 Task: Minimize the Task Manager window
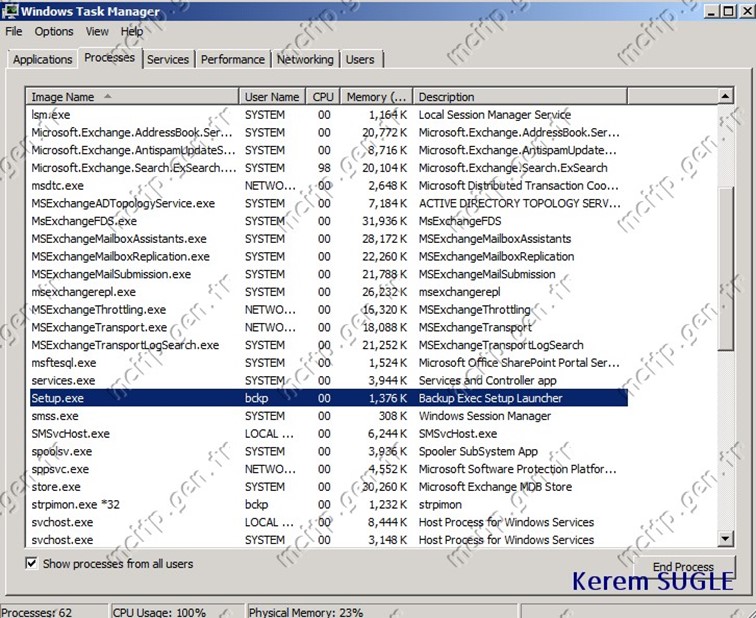pos(711,11)
